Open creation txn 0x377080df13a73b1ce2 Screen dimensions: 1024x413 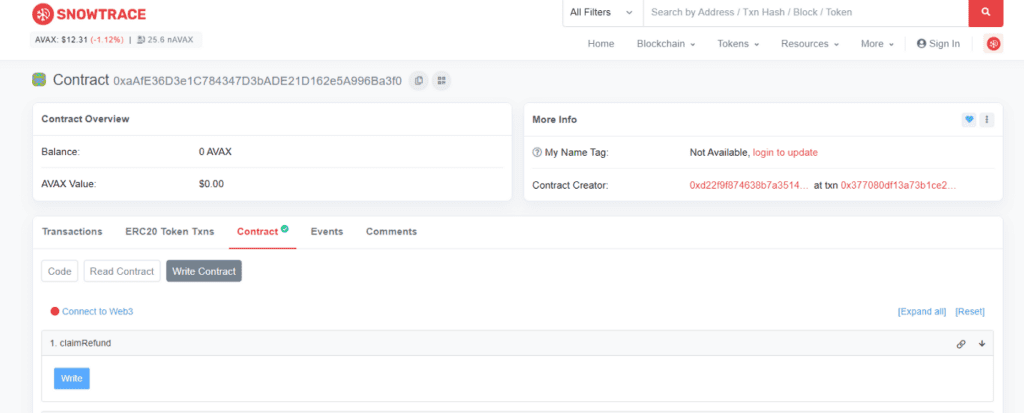(x=898, y=186)
